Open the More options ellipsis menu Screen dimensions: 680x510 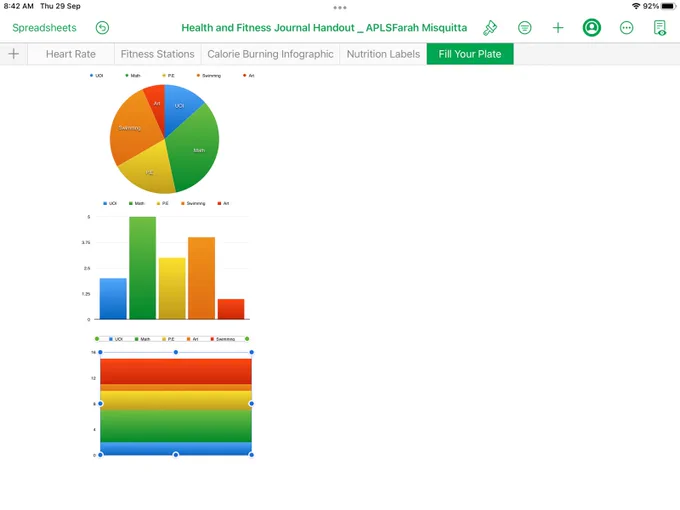(x=626, y=28)
